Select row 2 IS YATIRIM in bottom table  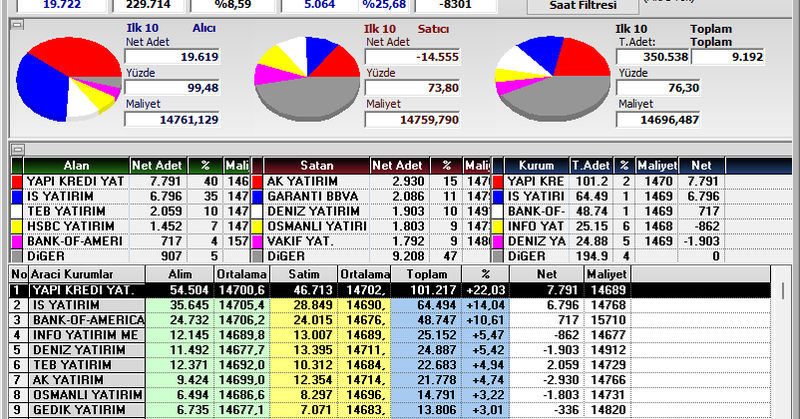coord(390,305)
